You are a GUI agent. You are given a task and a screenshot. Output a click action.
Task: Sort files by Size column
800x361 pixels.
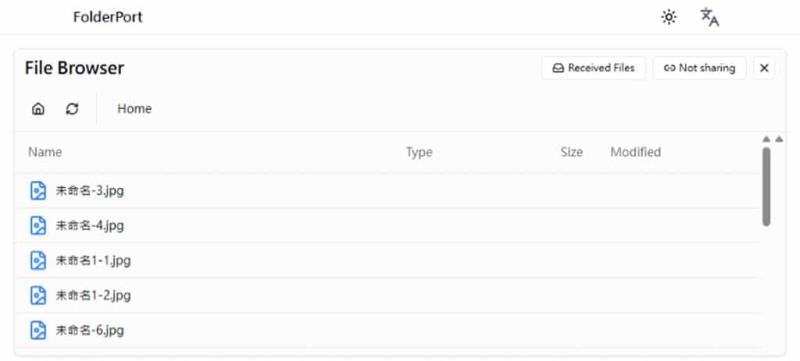pos(571,152)
